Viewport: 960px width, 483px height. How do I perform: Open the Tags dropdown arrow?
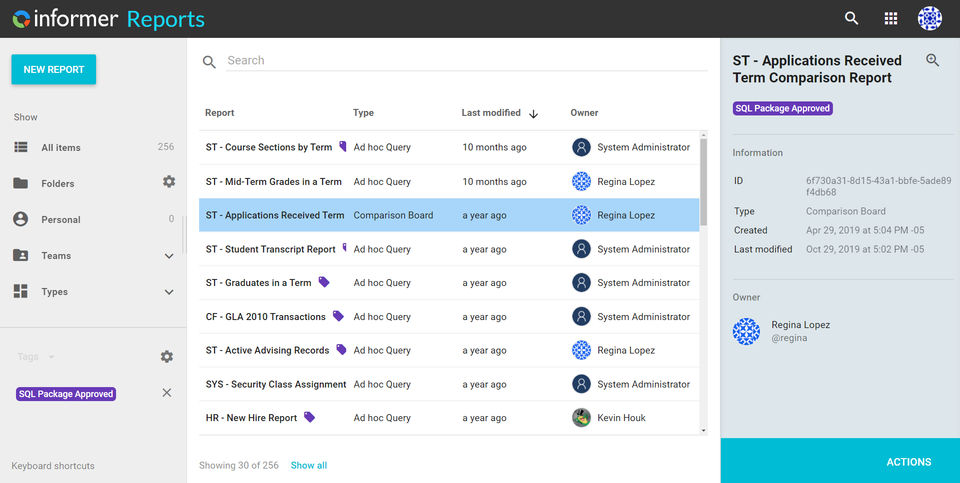click(51, 357)
